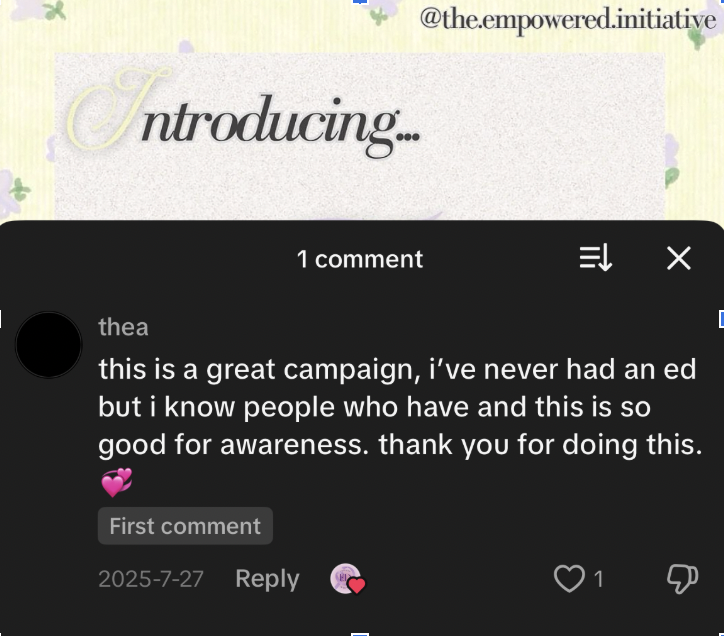Viewport: 724px width, 636px height.
Task: Close the comments panel with X
Action: 679,258
